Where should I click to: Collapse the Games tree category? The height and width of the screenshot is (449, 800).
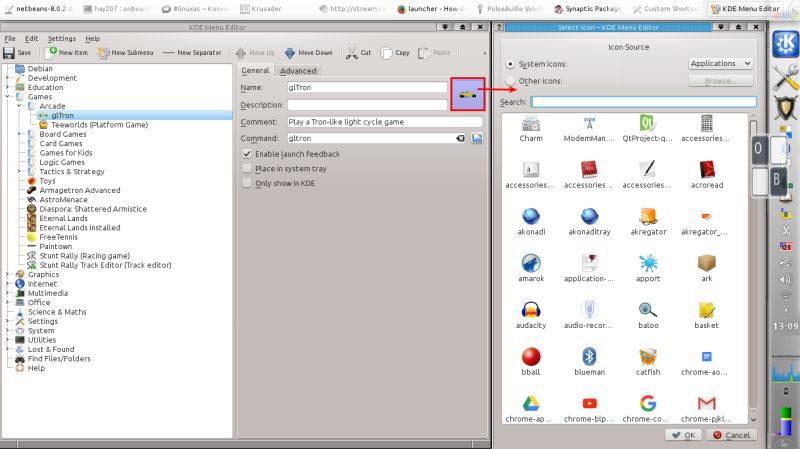coord(8,96)
